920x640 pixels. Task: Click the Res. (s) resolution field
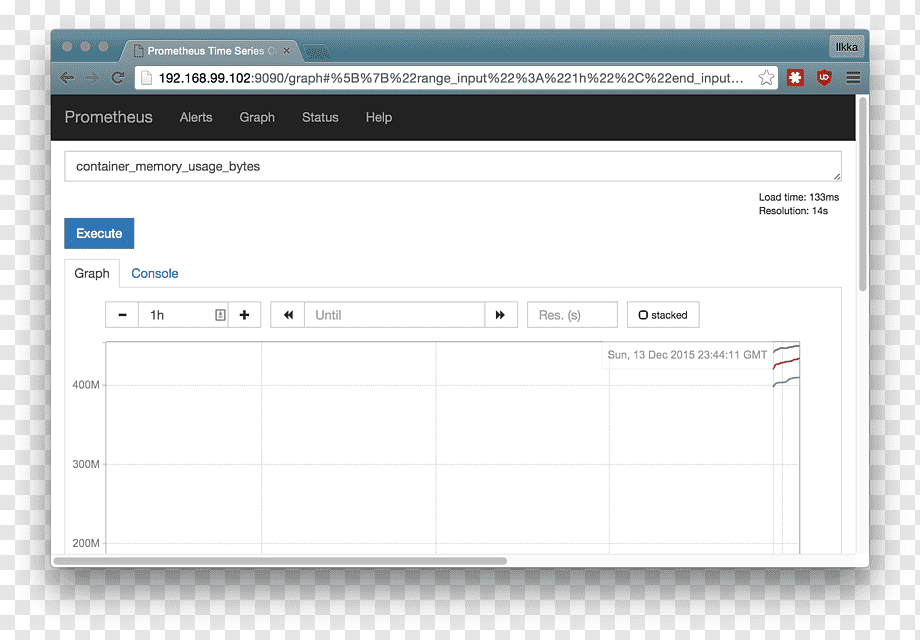572,315
